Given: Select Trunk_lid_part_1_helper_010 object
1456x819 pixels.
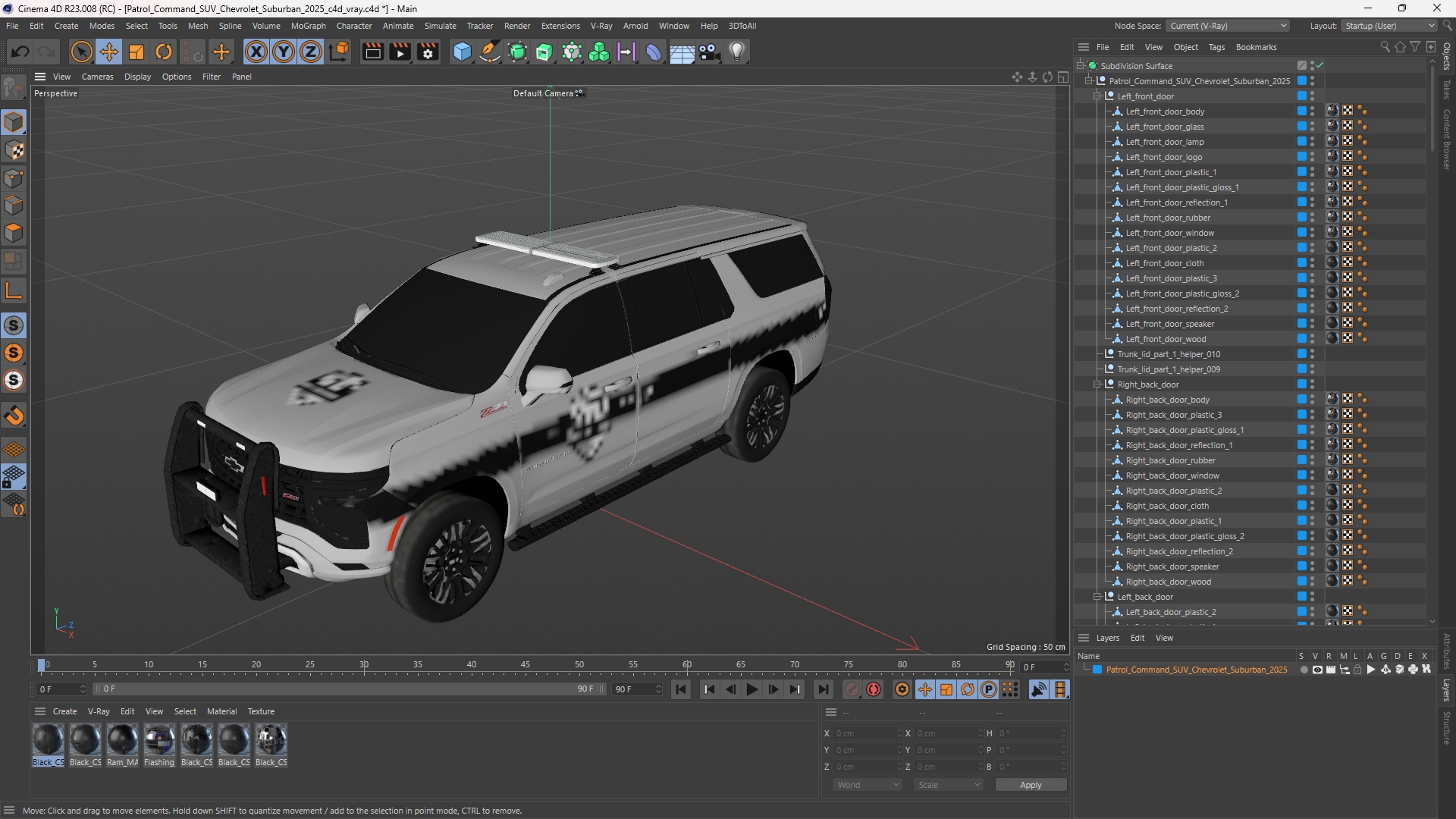Looking at the screenshot, I should click(x=1169, y=354).
